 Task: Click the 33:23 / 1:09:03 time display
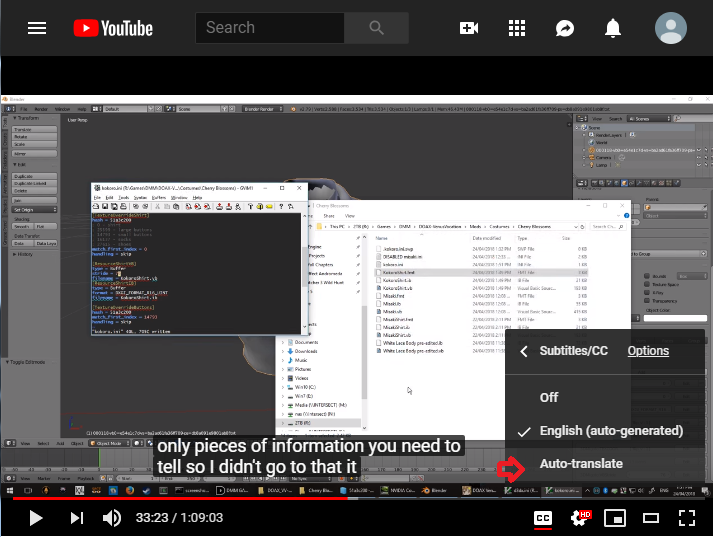(x=180, y=518)
